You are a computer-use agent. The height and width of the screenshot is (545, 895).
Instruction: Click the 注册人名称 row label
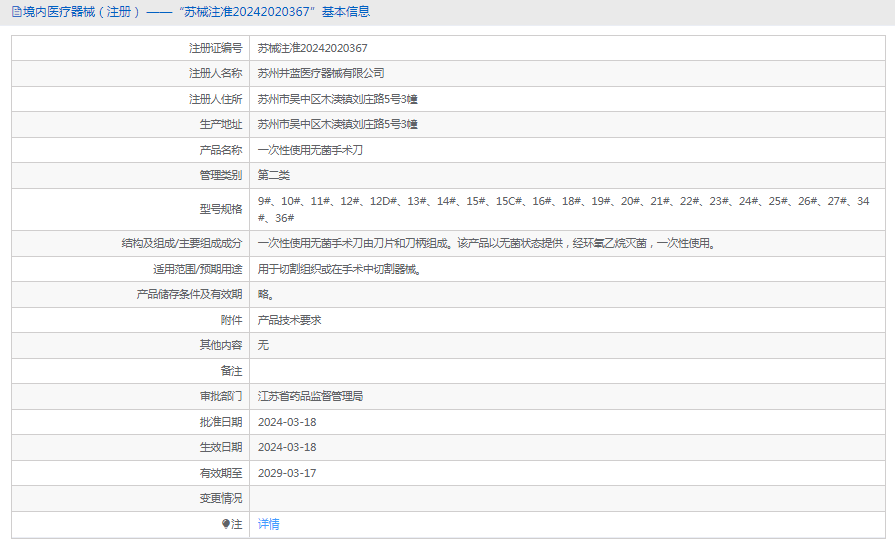[216, 73]
